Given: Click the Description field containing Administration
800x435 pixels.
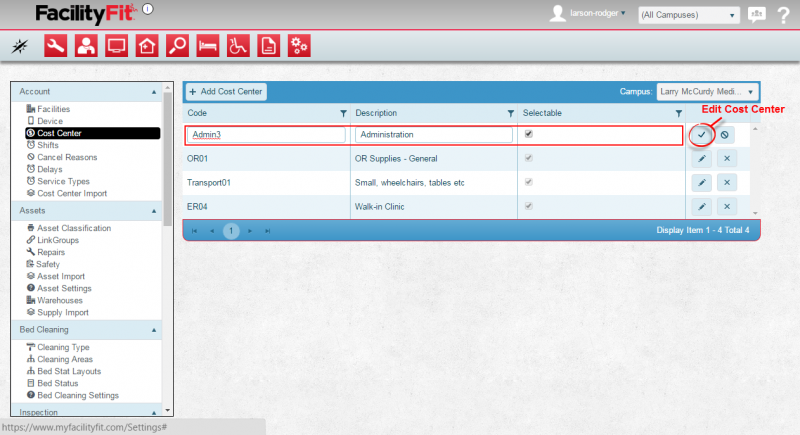Looking at the screenshot, I should pos(434,135).
